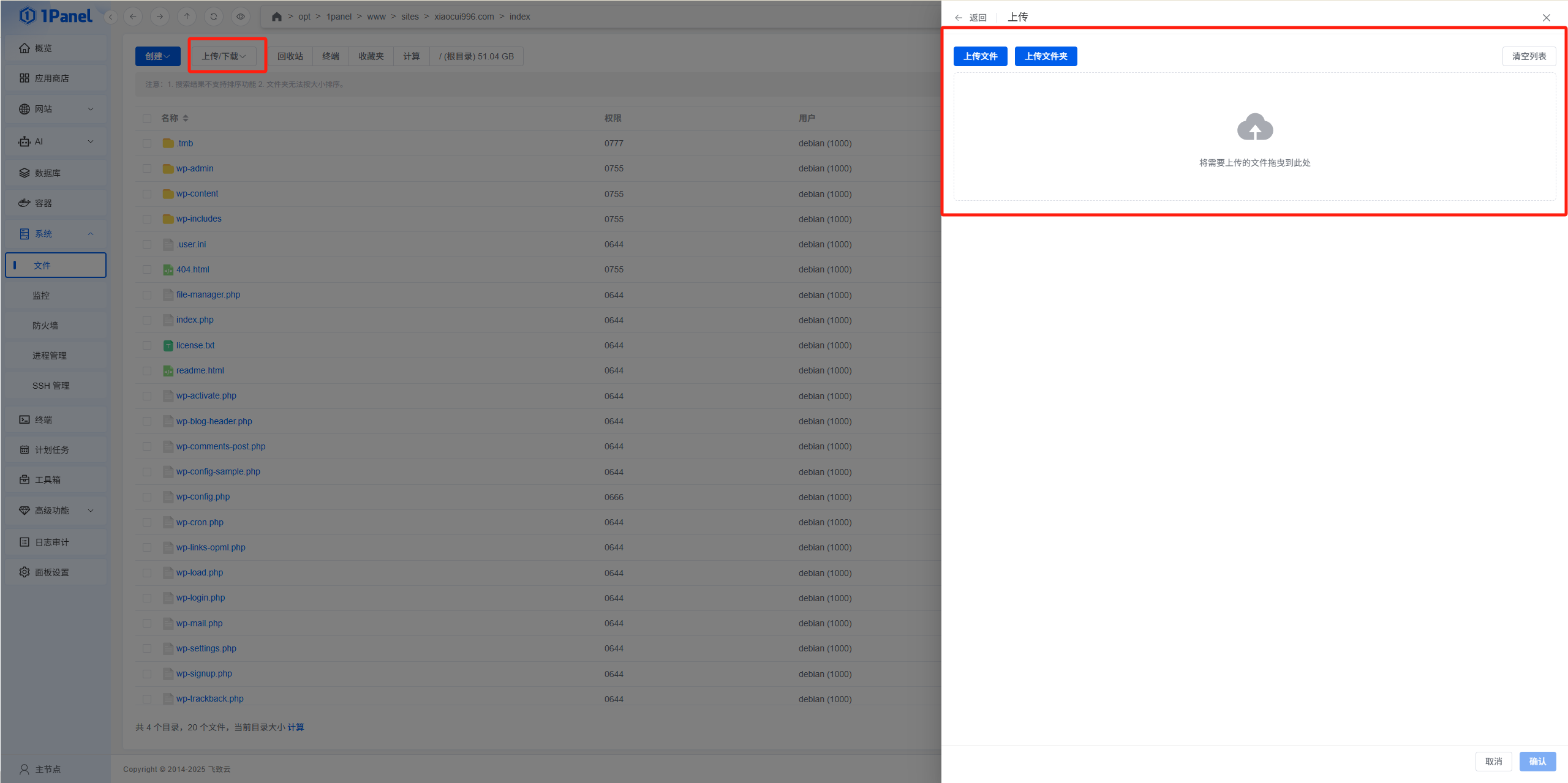Check the box next to wp-admin folder
Screen dimensions: 1568x783
coord(147,168)
